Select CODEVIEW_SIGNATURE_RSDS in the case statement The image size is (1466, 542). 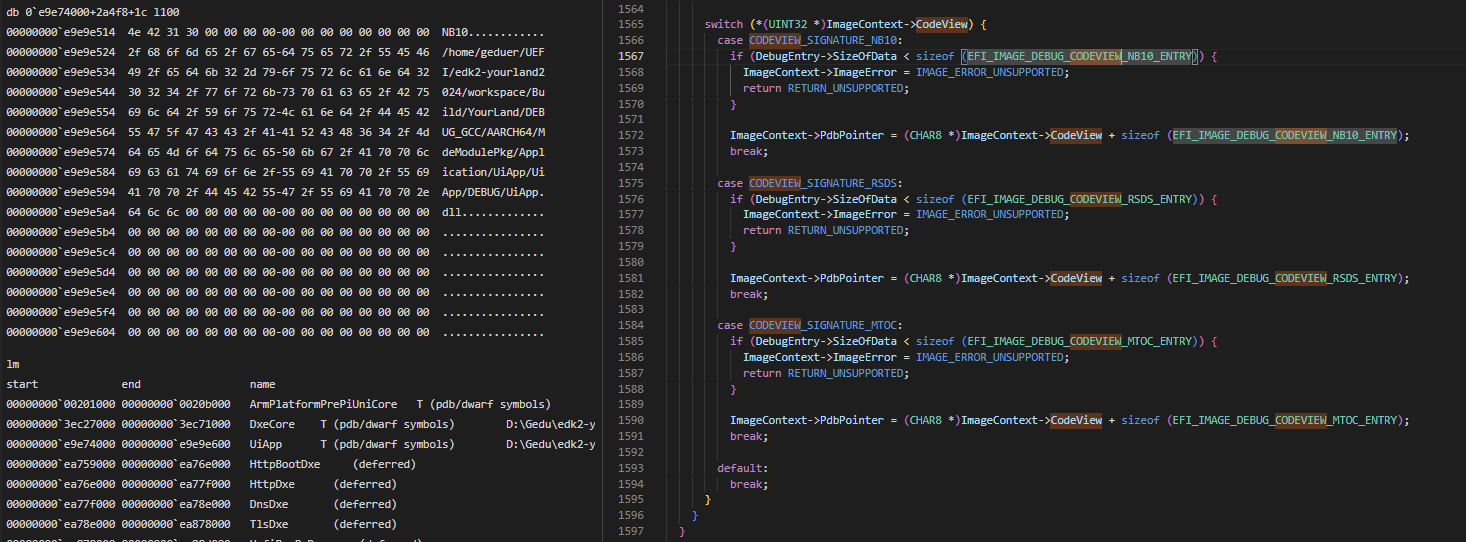click(825, 183)
